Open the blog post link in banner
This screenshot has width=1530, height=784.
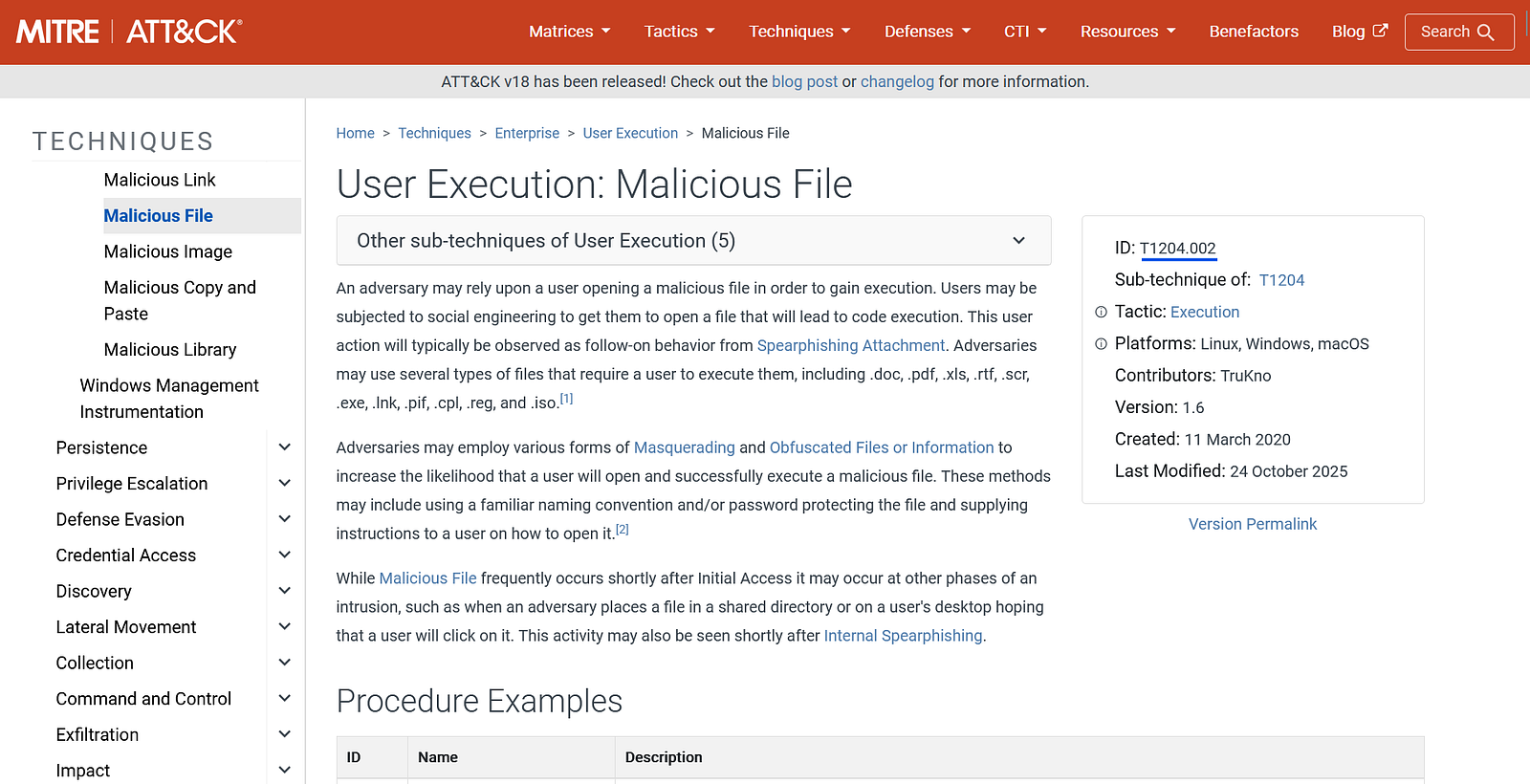click(804, 82)
